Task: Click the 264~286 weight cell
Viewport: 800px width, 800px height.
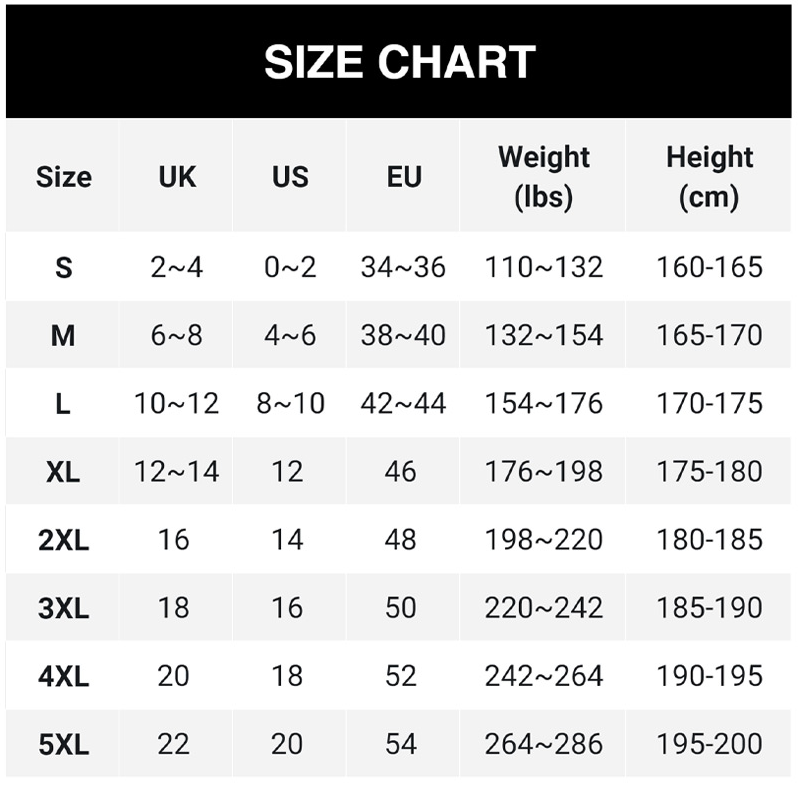Action: (544, 744)
